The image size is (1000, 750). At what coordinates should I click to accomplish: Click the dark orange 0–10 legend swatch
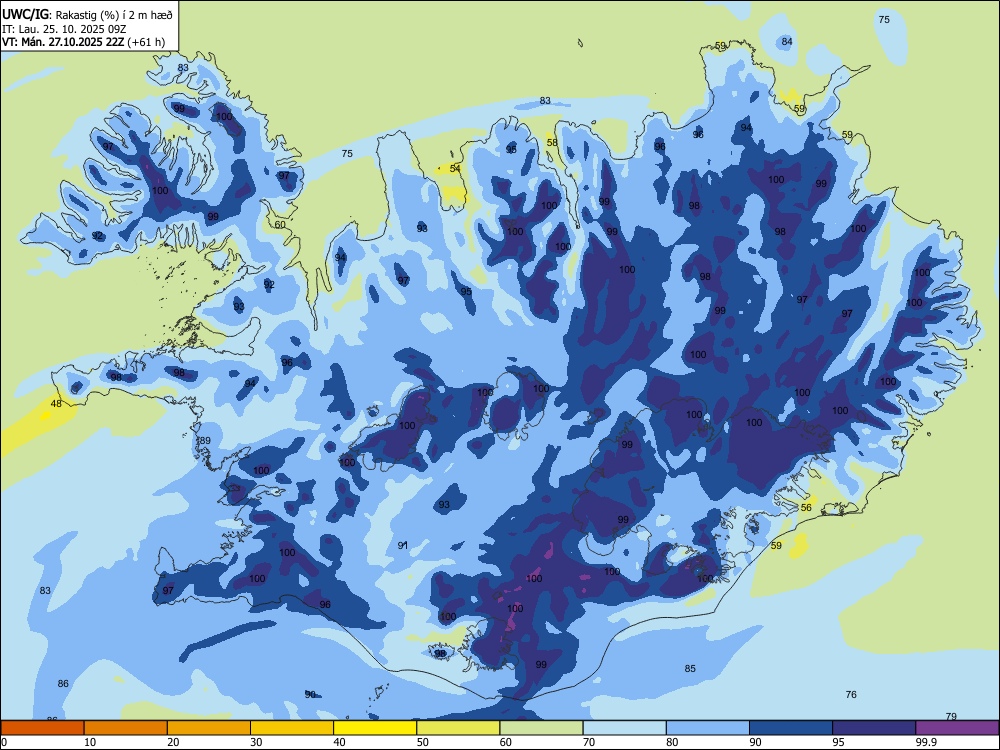pos(42,728)
